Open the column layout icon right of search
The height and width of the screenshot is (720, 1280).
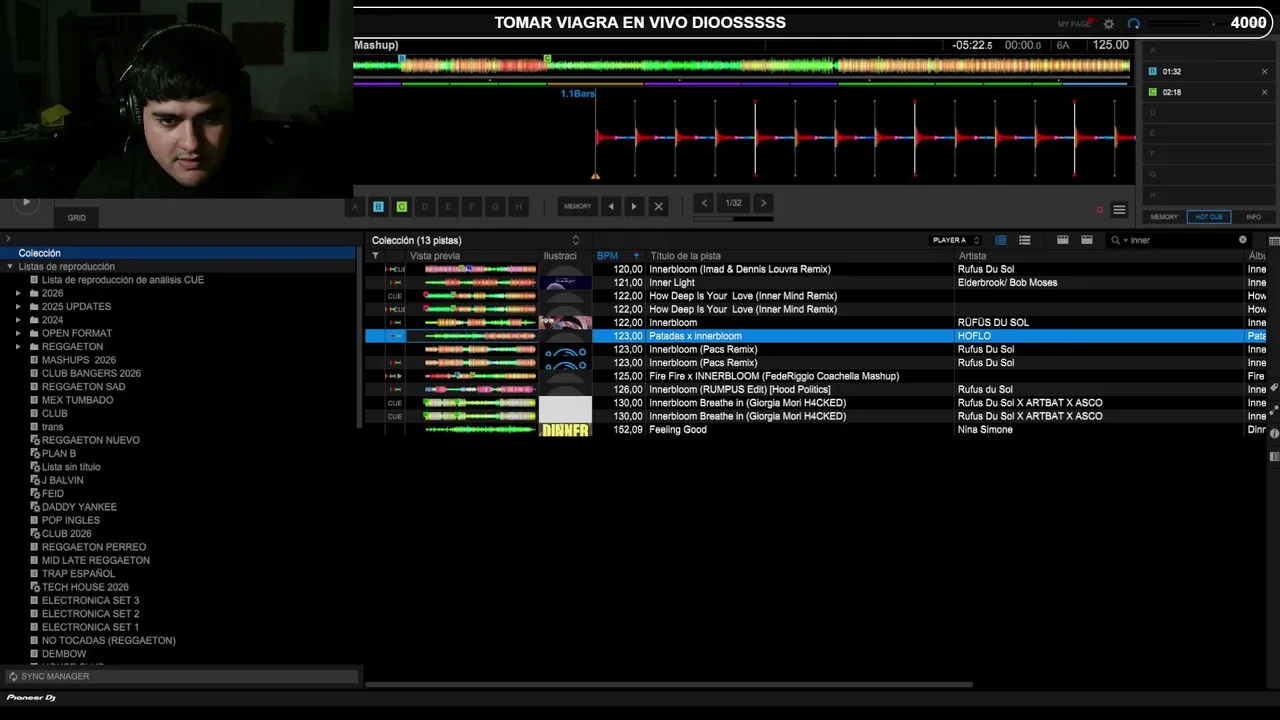coord(1273,241)
